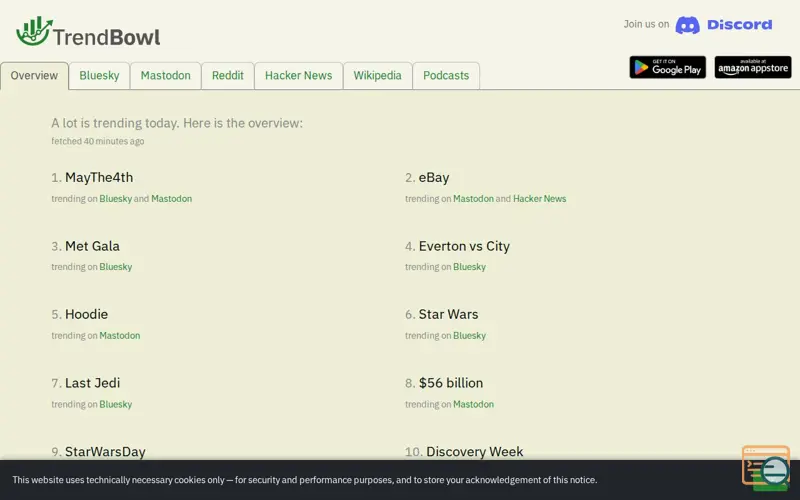Open the Mastodon tab
Image resolution: width=800 pixels, height=500 pixels.
[x=165, y=76]
